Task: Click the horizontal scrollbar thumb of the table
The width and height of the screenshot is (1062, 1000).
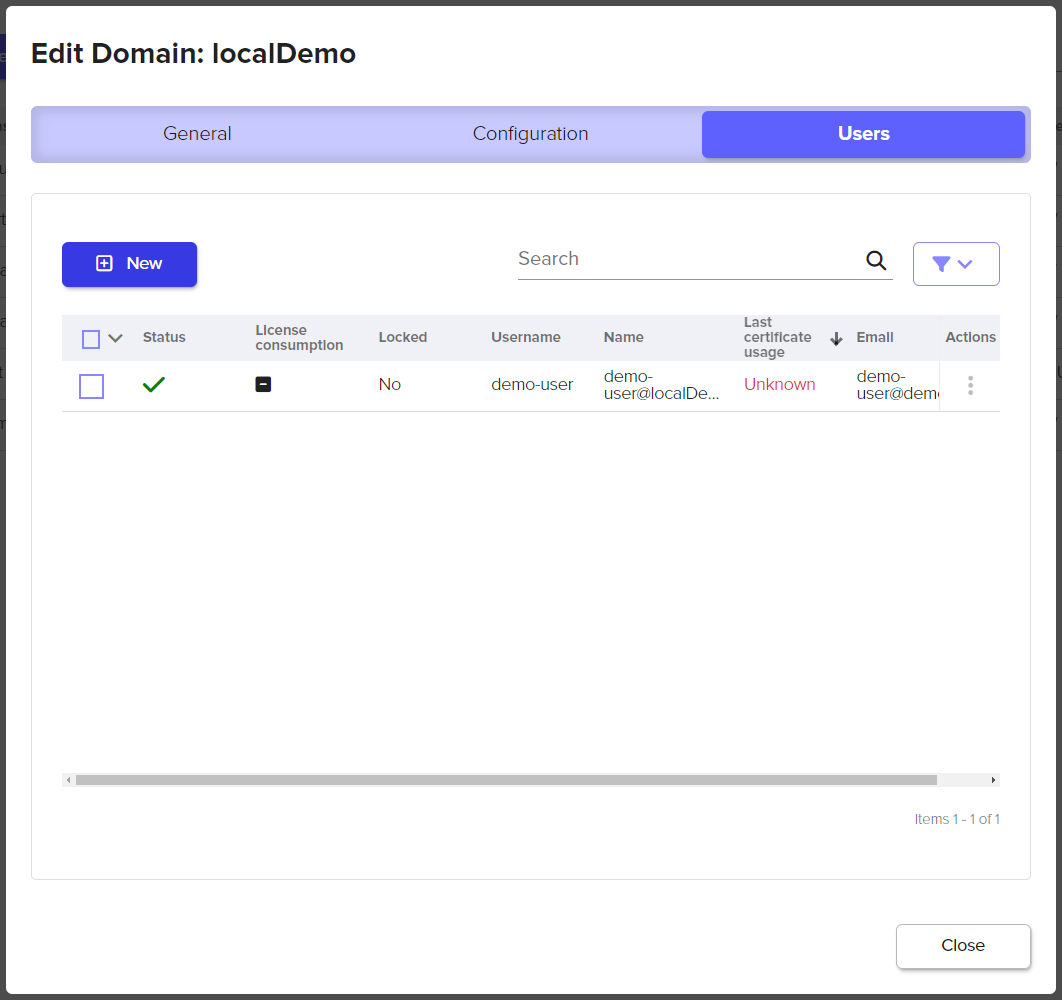Action: (505, 780)
